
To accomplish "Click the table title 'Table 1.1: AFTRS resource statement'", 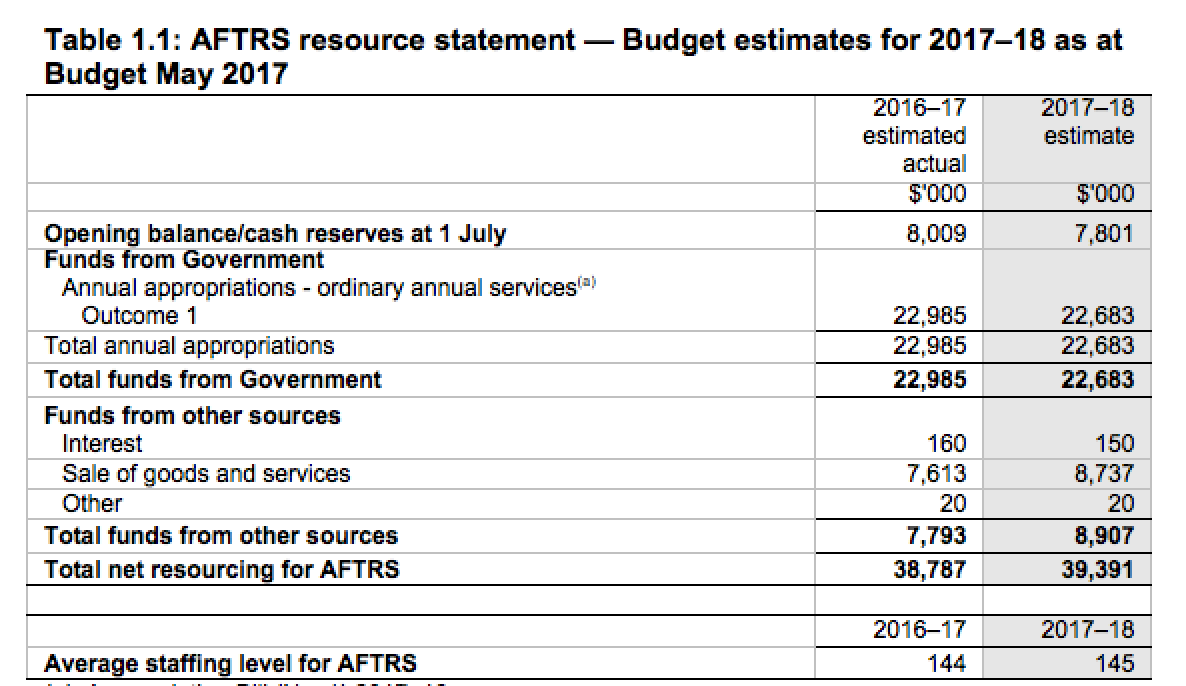I will (x=310, y=39).
